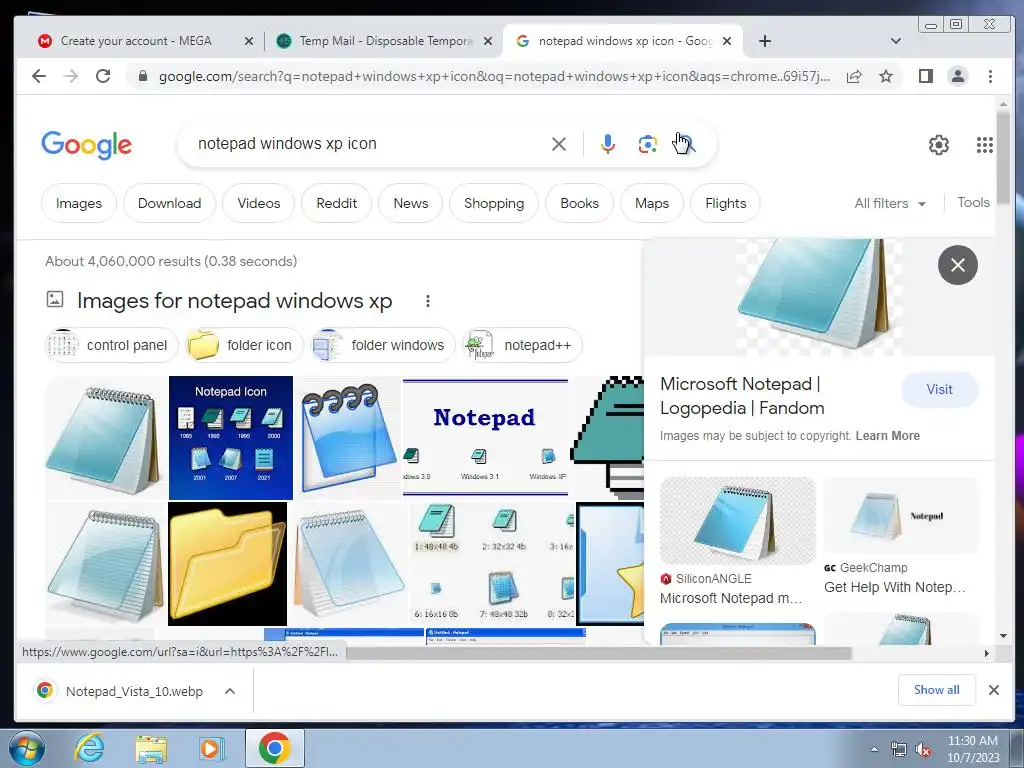Select the Videos filter chip

pos(259,204)
